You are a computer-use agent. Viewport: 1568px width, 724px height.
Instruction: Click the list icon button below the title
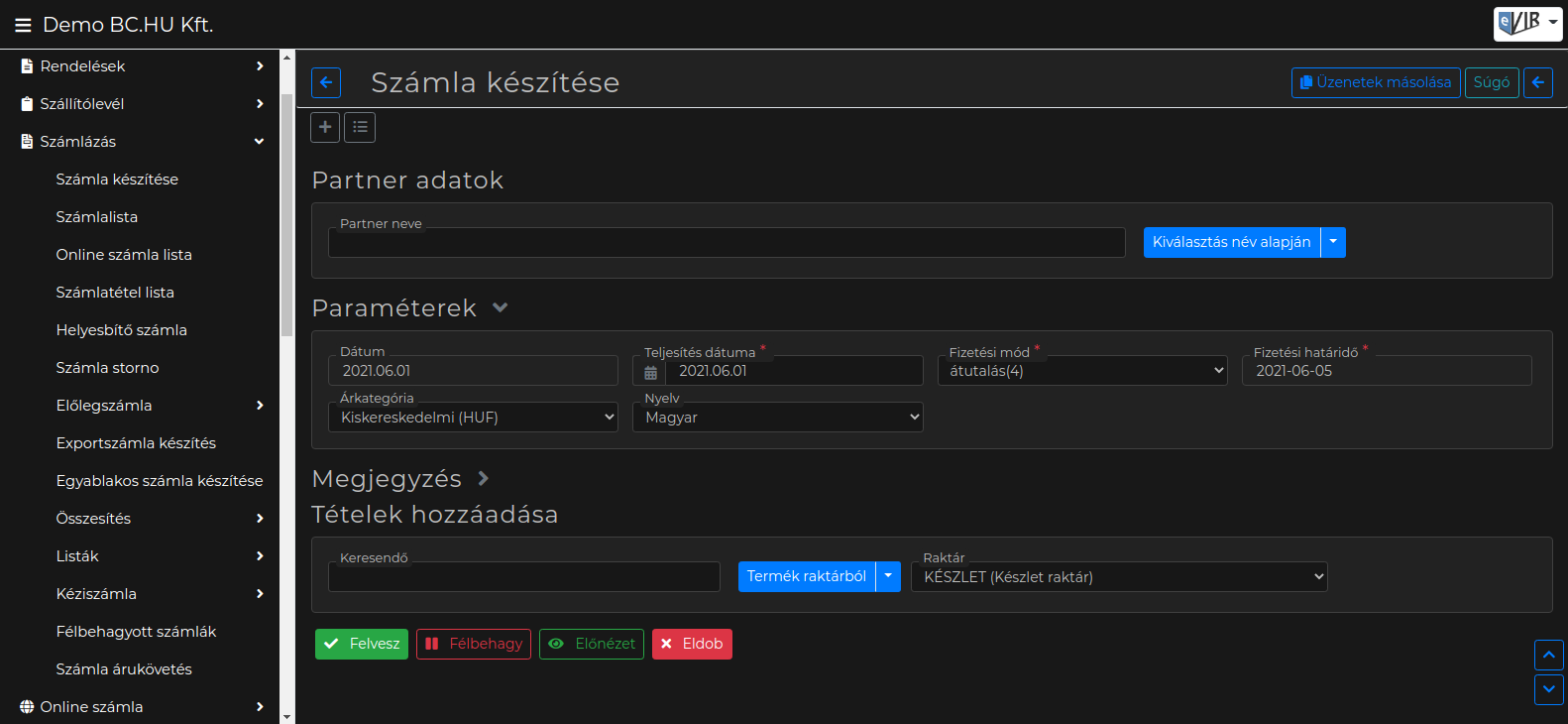(x=360, y=127)
